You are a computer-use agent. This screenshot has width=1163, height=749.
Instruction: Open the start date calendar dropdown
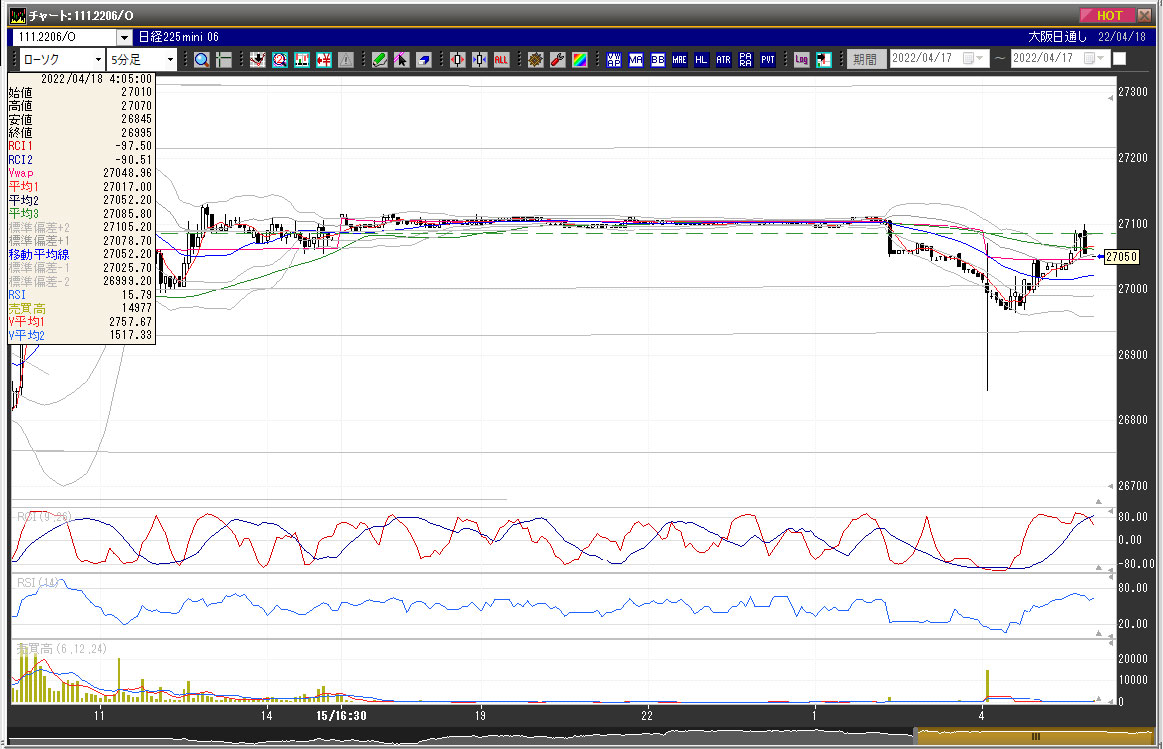974,58
